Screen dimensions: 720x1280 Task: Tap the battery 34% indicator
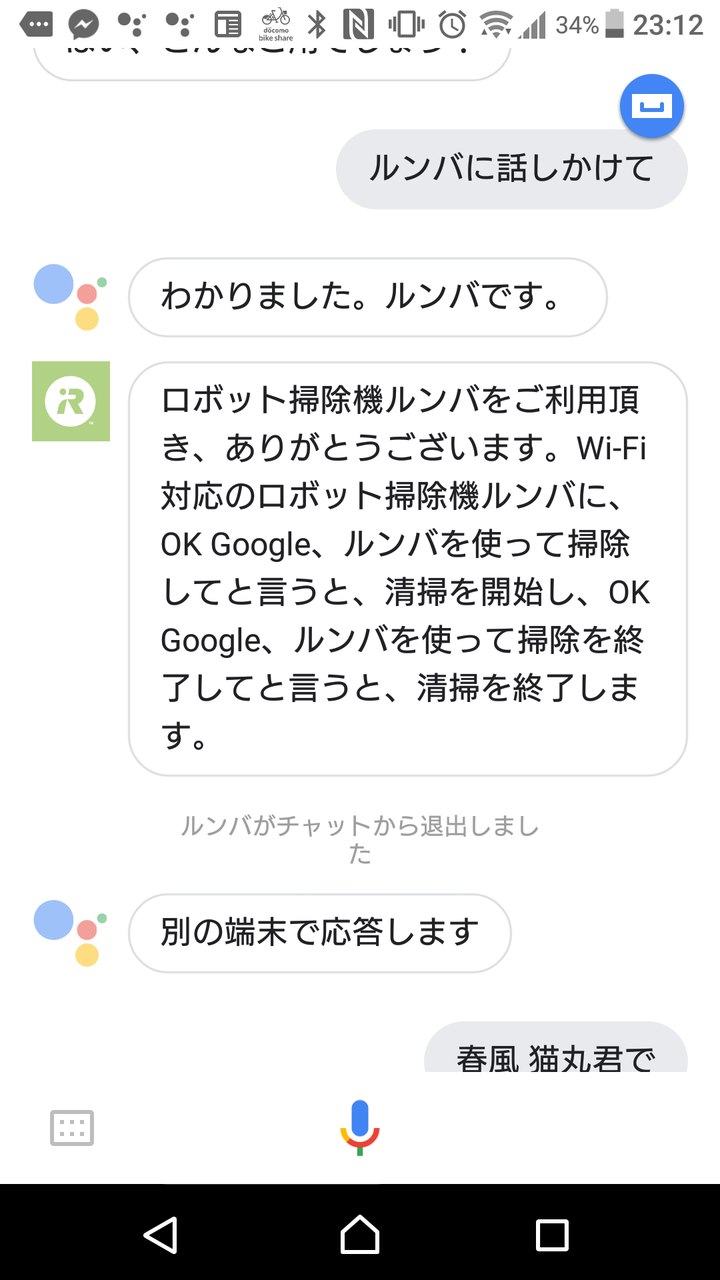[x=590, y=24]
